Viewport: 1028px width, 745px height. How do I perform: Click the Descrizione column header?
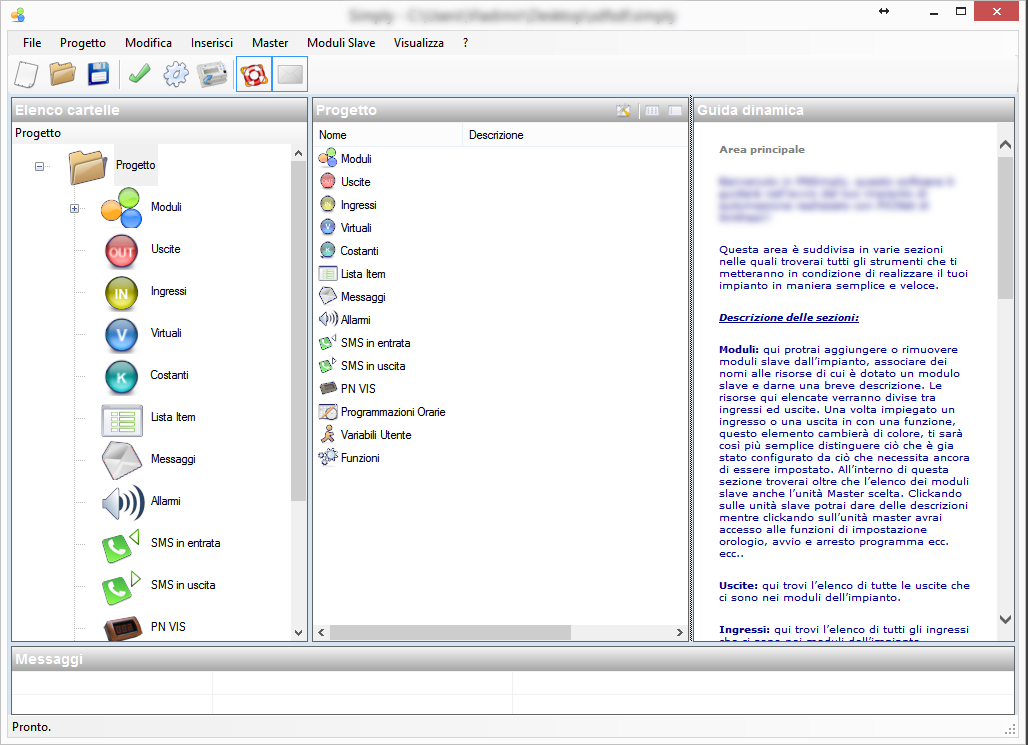click(x=576, y=135)
